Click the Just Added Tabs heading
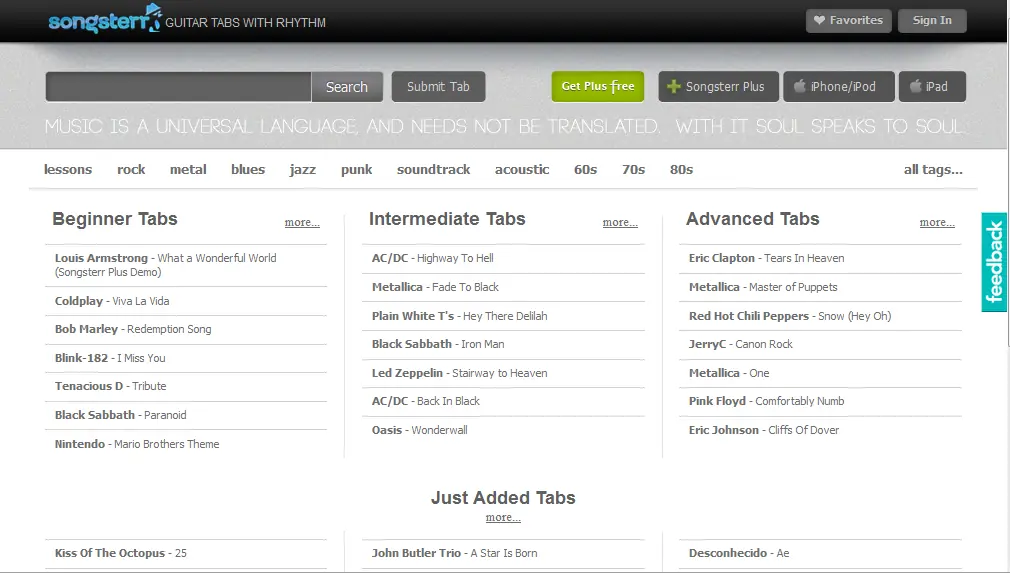Viewport: 1010px width, 573px height. (503, 498)
